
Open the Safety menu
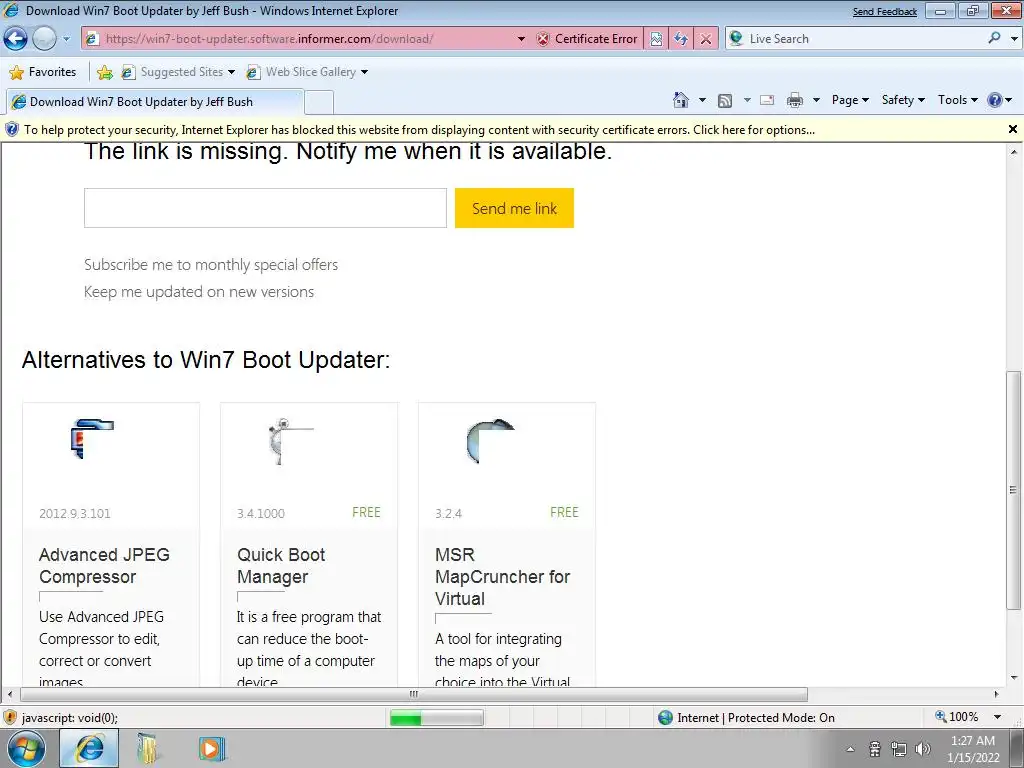(x=903, y=100)
